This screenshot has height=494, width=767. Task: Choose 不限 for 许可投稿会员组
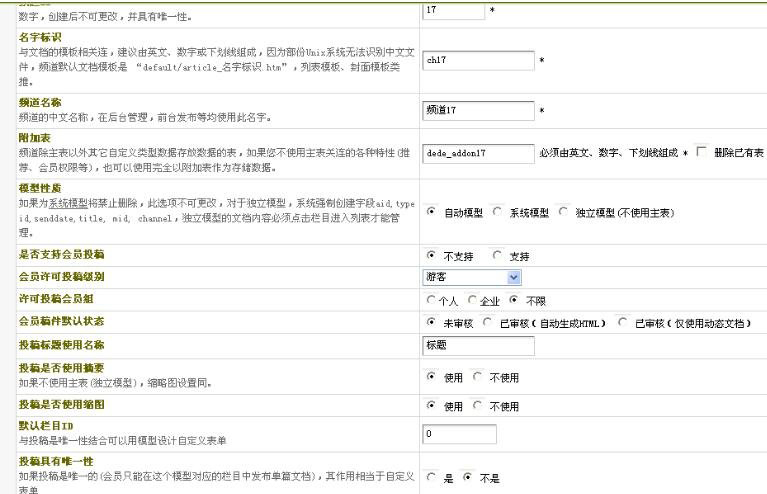click(x=515, y=300)
